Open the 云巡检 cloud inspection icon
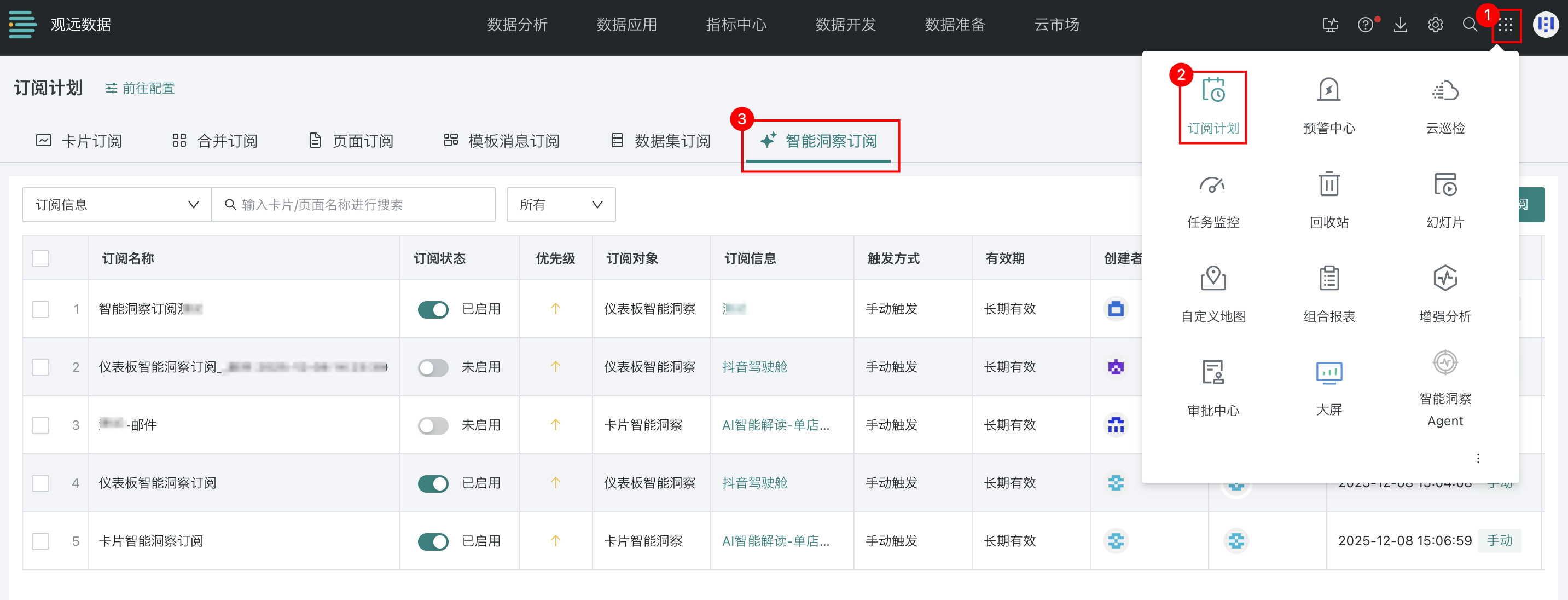 click(1444, 91)
